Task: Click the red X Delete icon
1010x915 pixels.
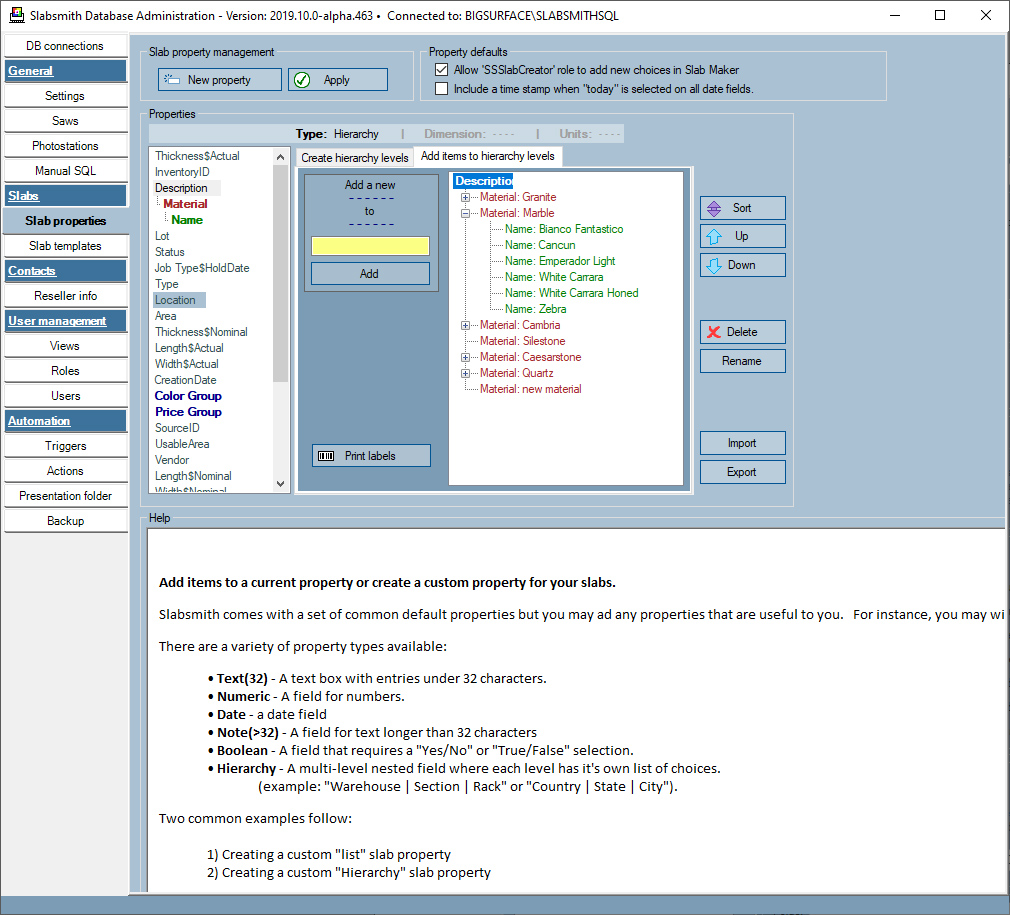Action: 714,332
